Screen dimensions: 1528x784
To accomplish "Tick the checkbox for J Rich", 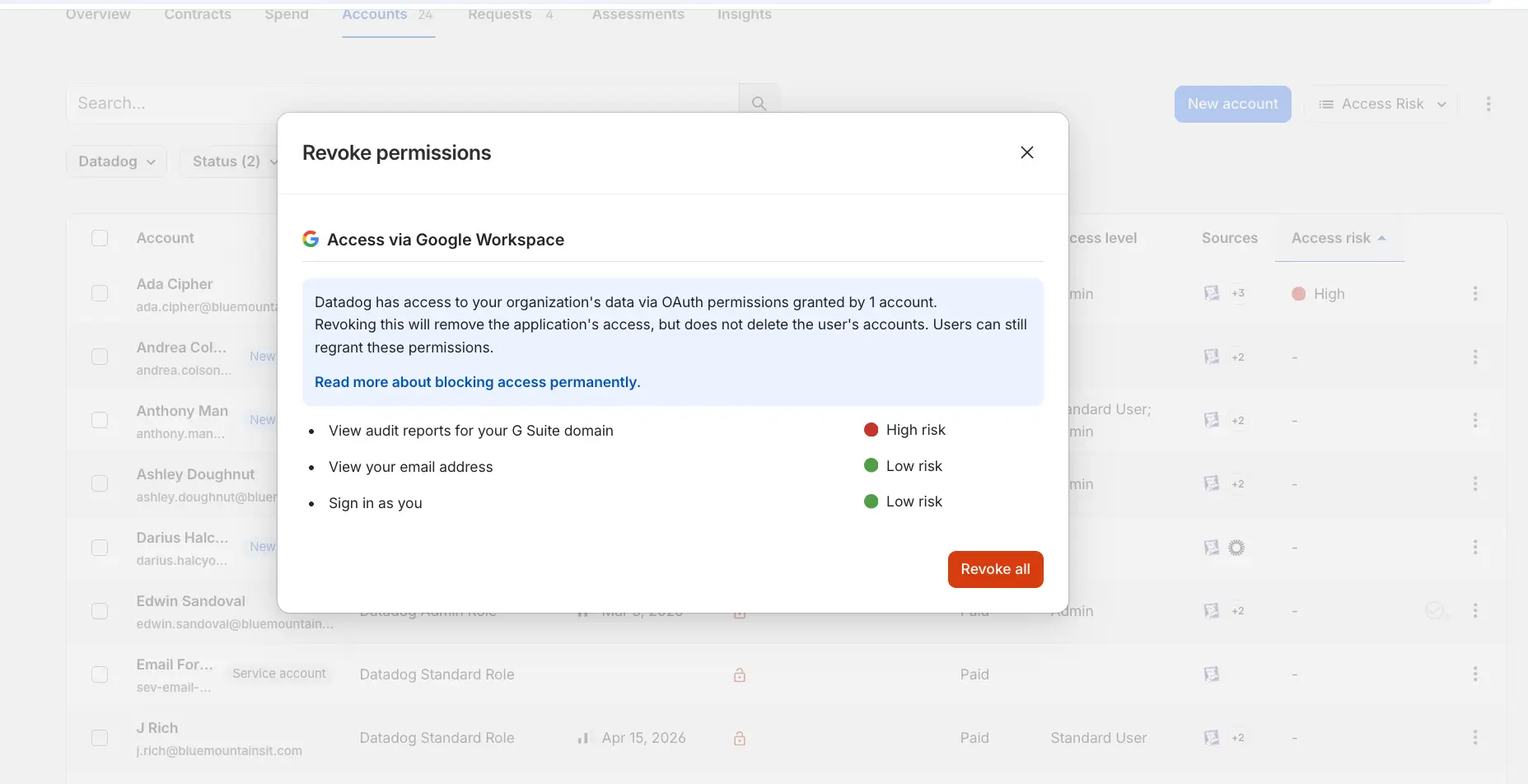I will pyautogui.click(x=100, y=738).
